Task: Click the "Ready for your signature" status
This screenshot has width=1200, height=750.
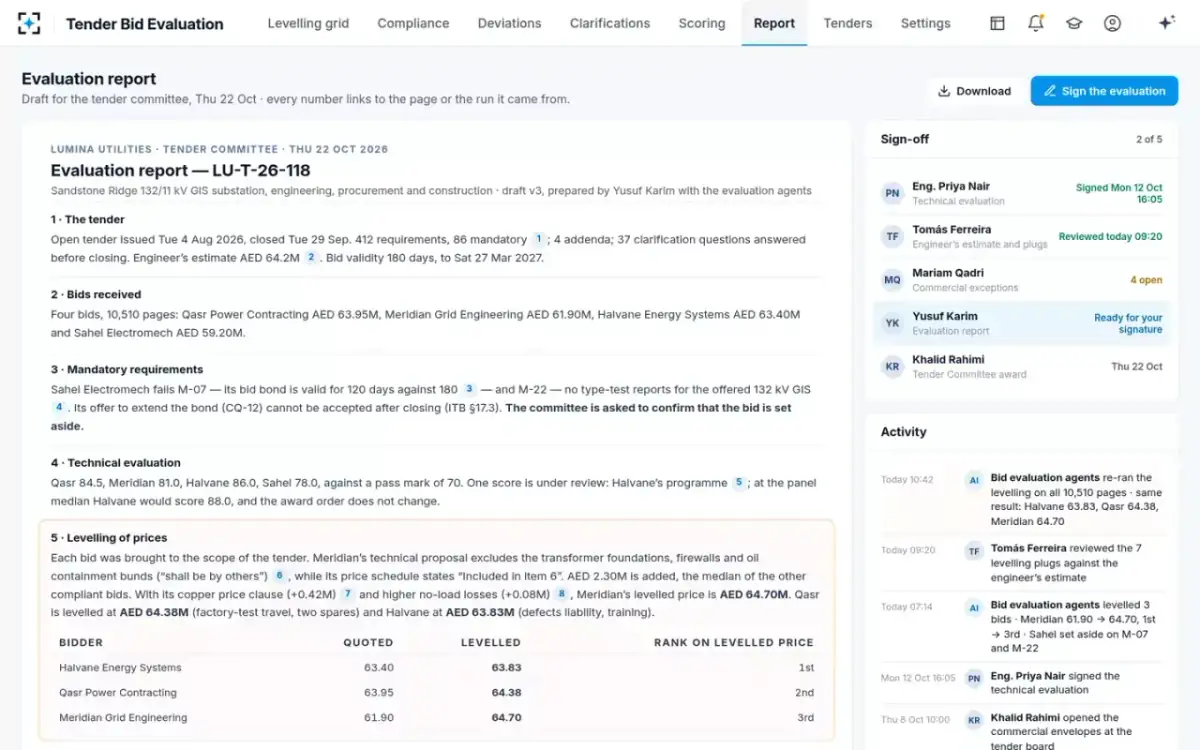Action: tap(1128, 323)
